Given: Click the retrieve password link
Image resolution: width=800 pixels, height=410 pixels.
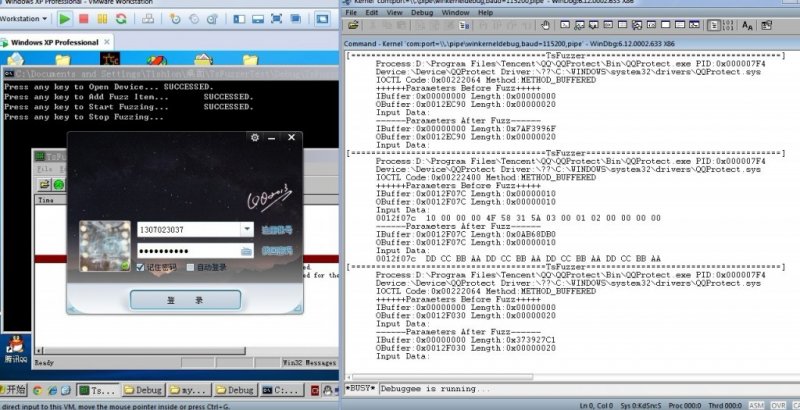Looking at the screenshot, I should click(x=277, y=250).
